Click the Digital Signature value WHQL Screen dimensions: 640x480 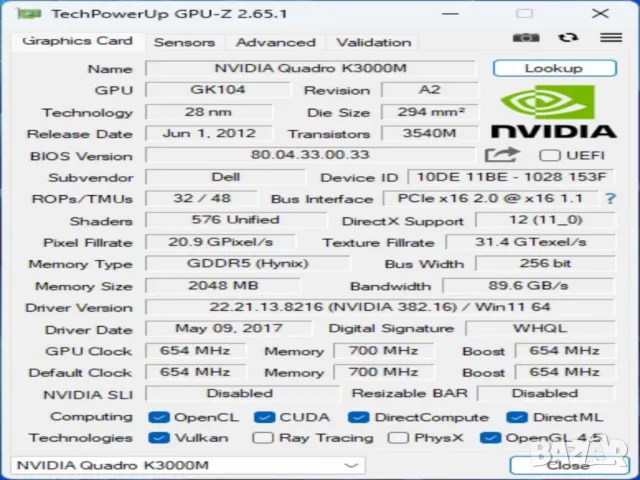point(540,329)
